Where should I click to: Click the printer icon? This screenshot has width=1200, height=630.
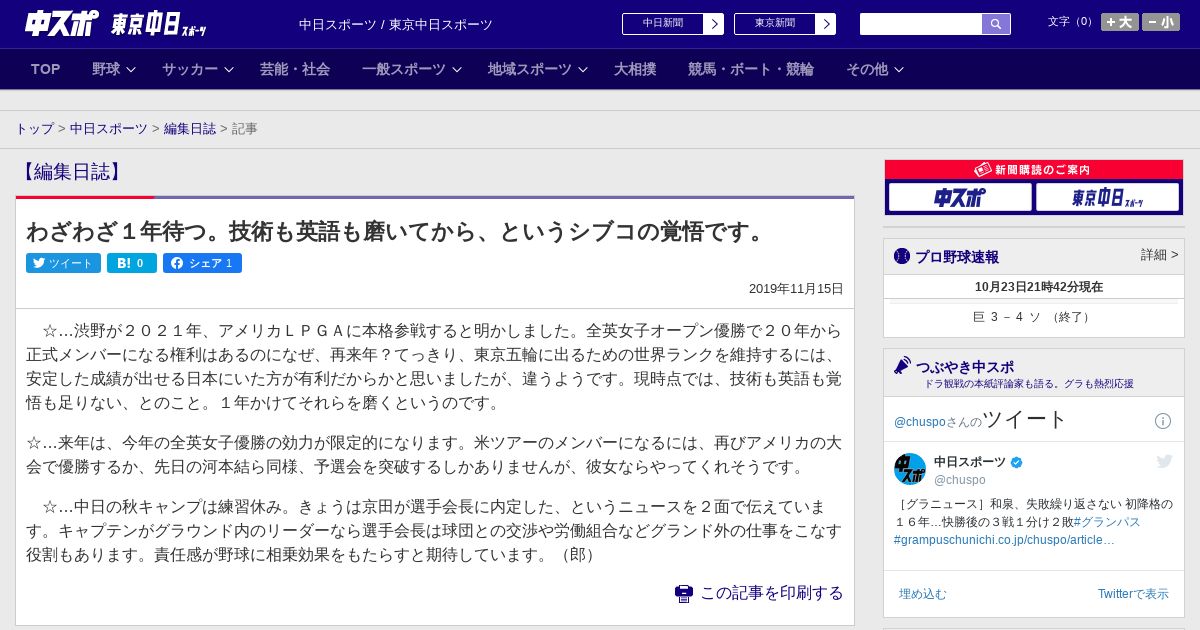pos(684,593)
